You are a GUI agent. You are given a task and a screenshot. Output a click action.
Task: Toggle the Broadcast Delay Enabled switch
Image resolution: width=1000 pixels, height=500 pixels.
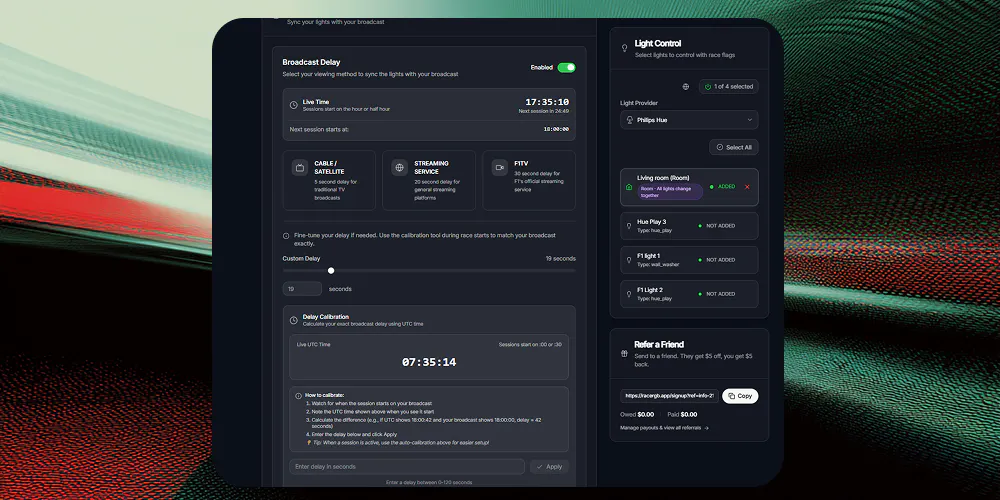coord(566,68)
